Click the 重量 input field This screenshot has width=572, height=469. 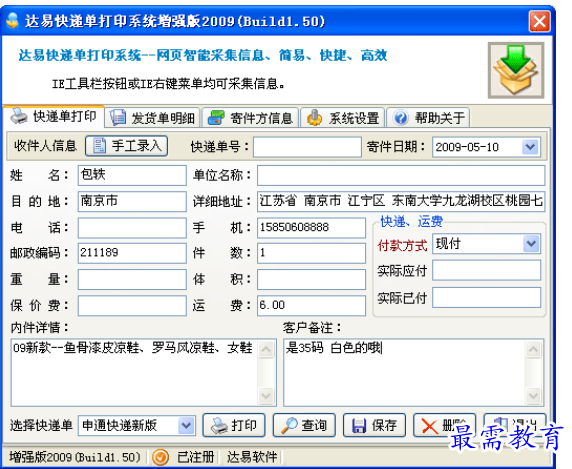click(132, 279)
